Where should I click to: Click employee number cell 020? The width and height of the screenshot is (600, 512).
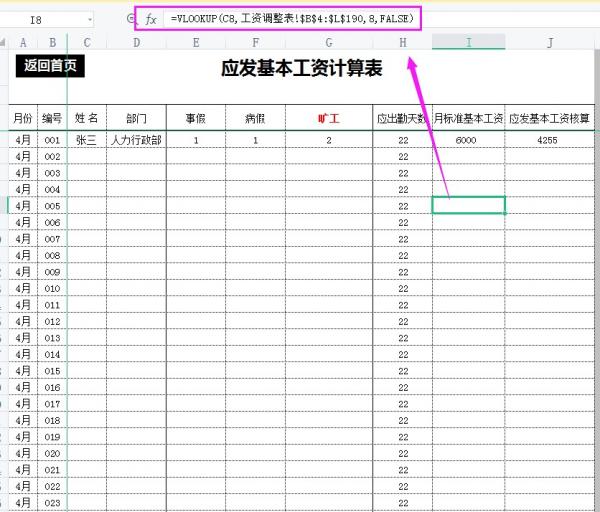(52, 453)
